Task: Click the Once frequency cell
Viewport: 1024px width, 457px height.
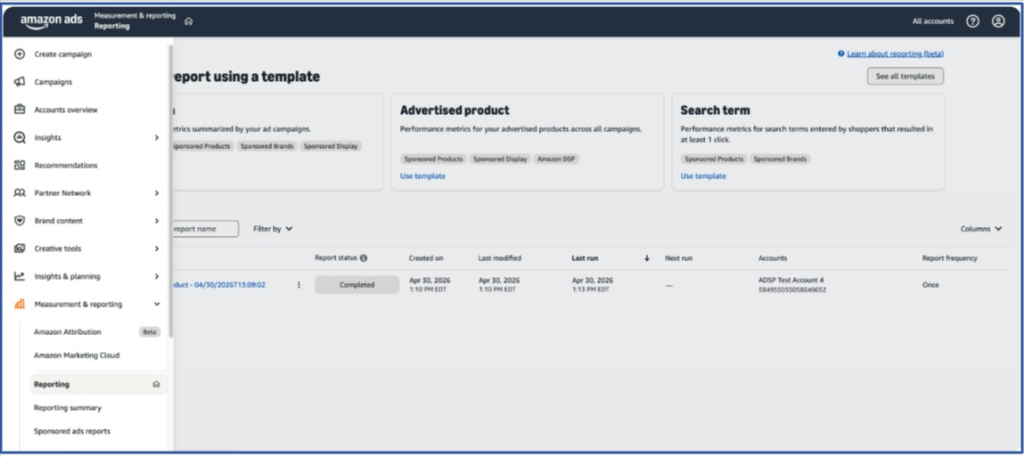Action: pos(930,285)
